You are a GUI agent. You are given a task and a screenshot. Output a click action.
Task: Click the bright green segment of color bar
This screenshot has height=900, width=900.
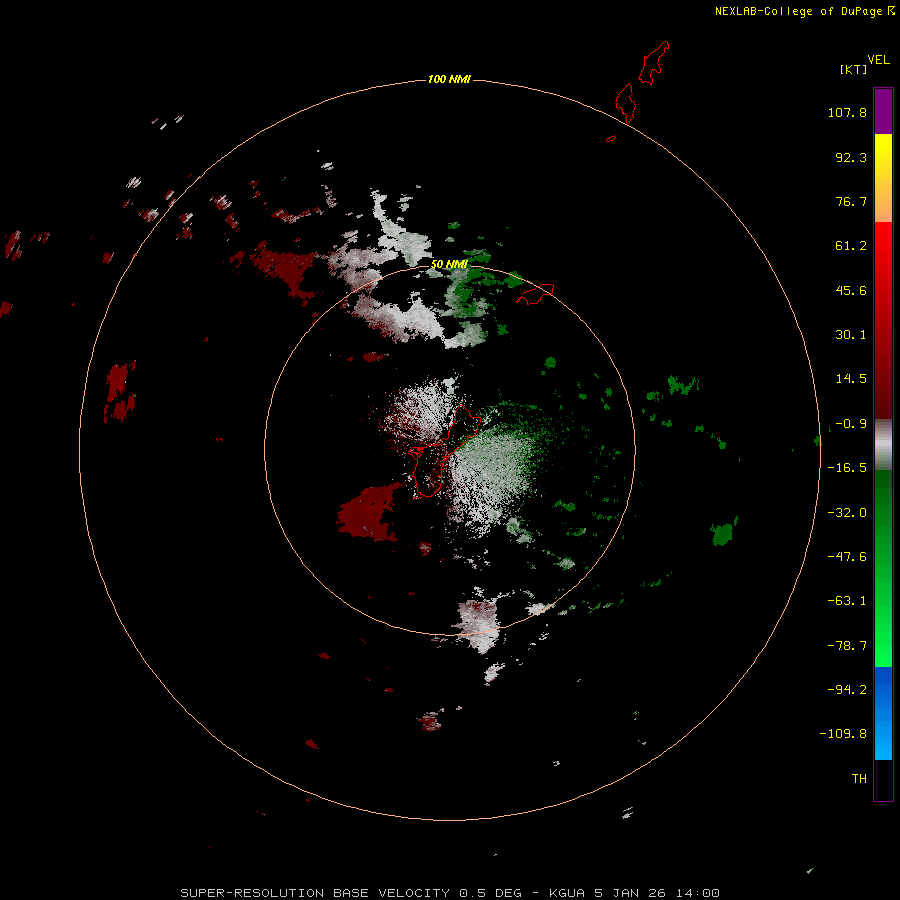pos(883,568)
